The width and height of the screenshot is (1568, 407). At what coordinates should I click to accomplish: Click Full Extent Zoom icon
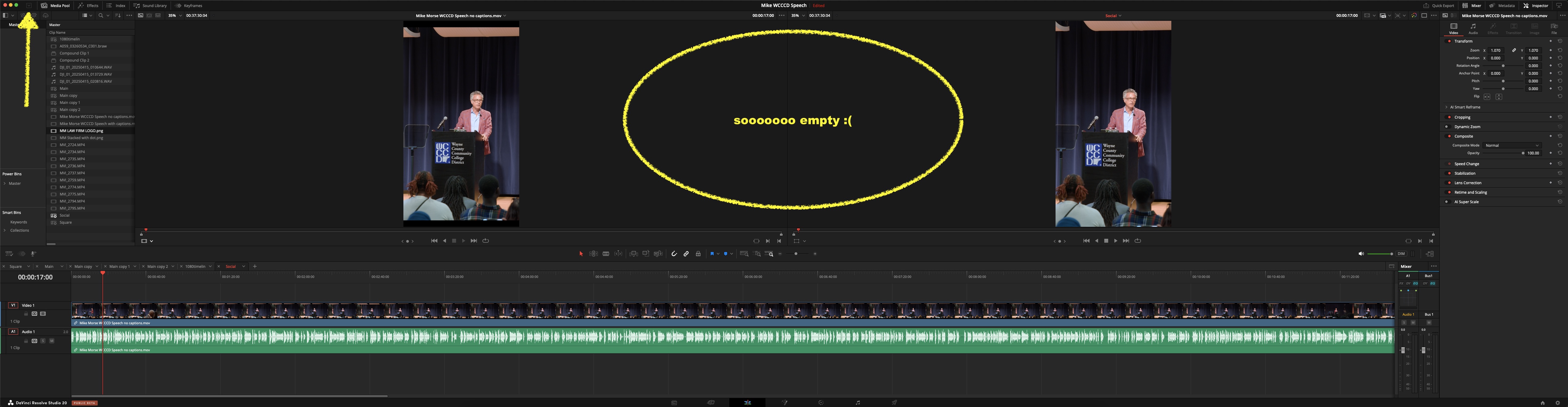point(744,254)
